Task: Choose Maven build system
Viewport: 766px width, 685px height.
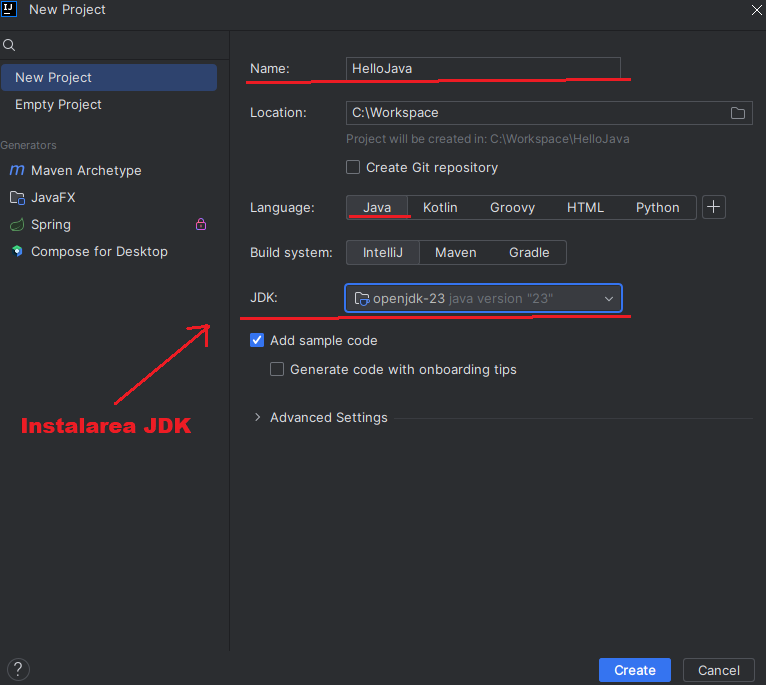Action: click(456, 253)
